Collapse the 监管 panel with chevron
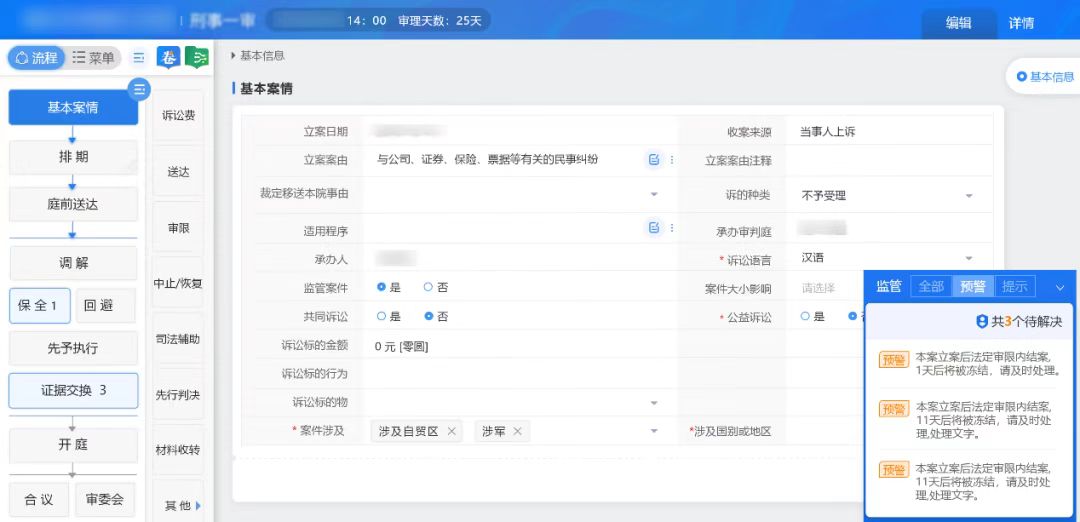The height and width of the screenshot is (522, 1080). tap(1060, 287)
